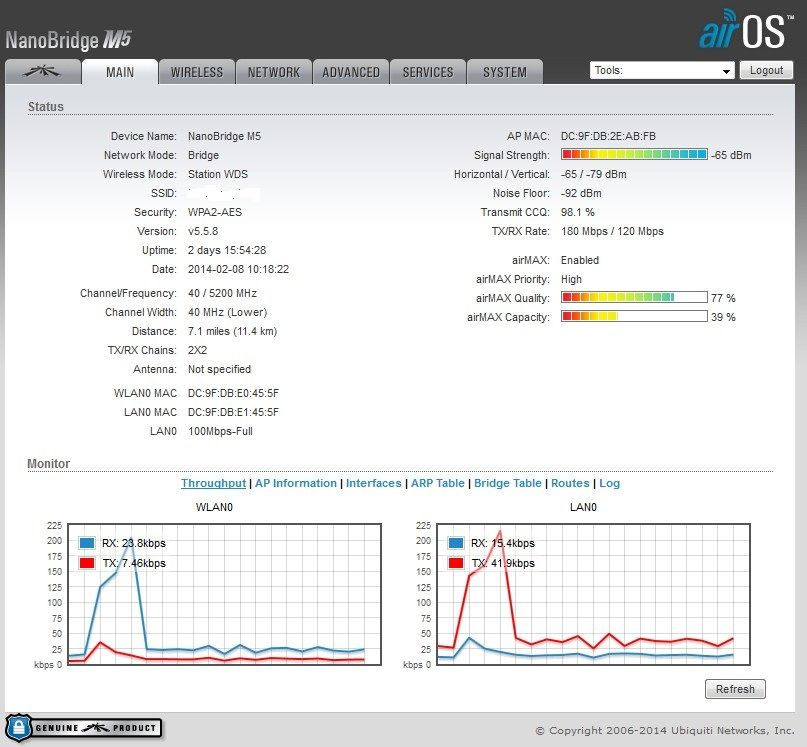807x747 pixels.
Task: Open the AP Information link
Action: pyautogui.click(x=296, y=483)
